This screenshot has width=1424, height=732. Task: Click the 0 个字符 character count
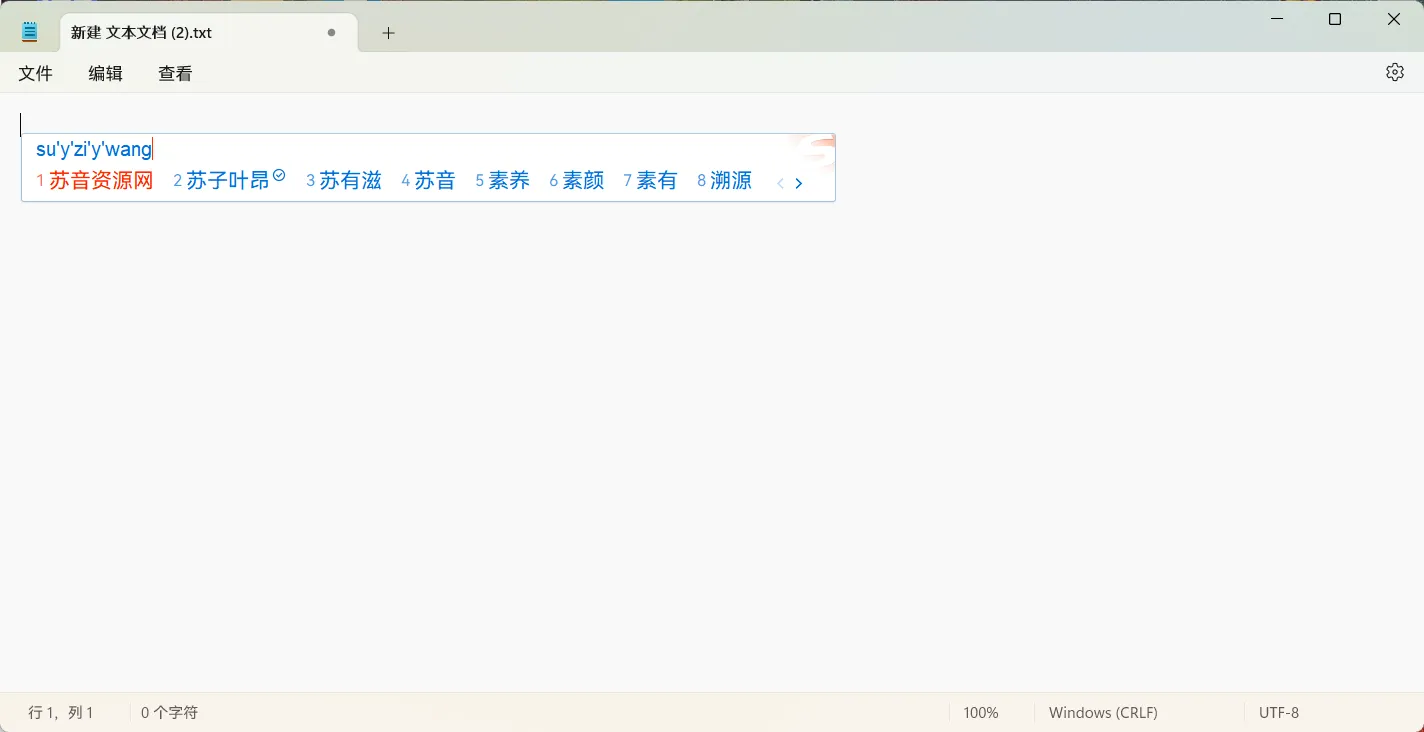pos(169,712)
